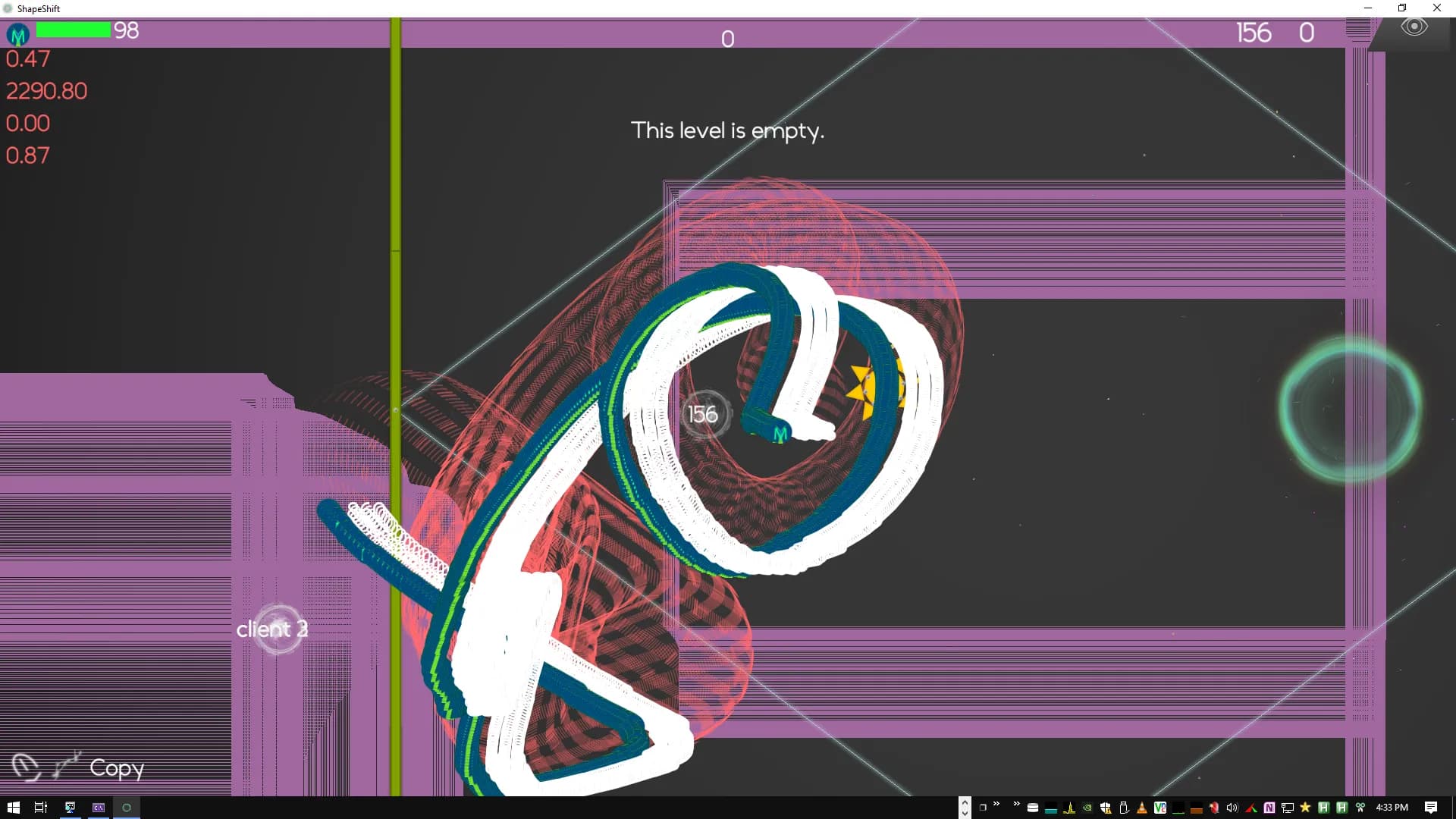Switch to the Visual Studio taskbar app

(99, 808)
